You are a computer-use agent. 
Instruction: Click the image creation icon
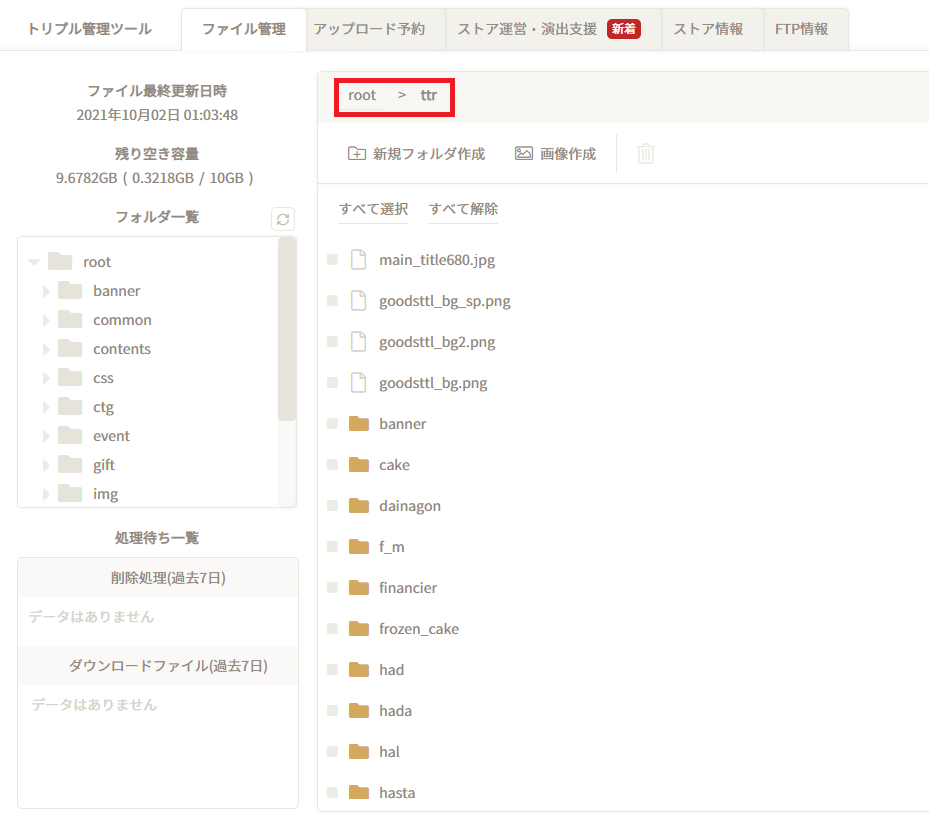(524, 154)
